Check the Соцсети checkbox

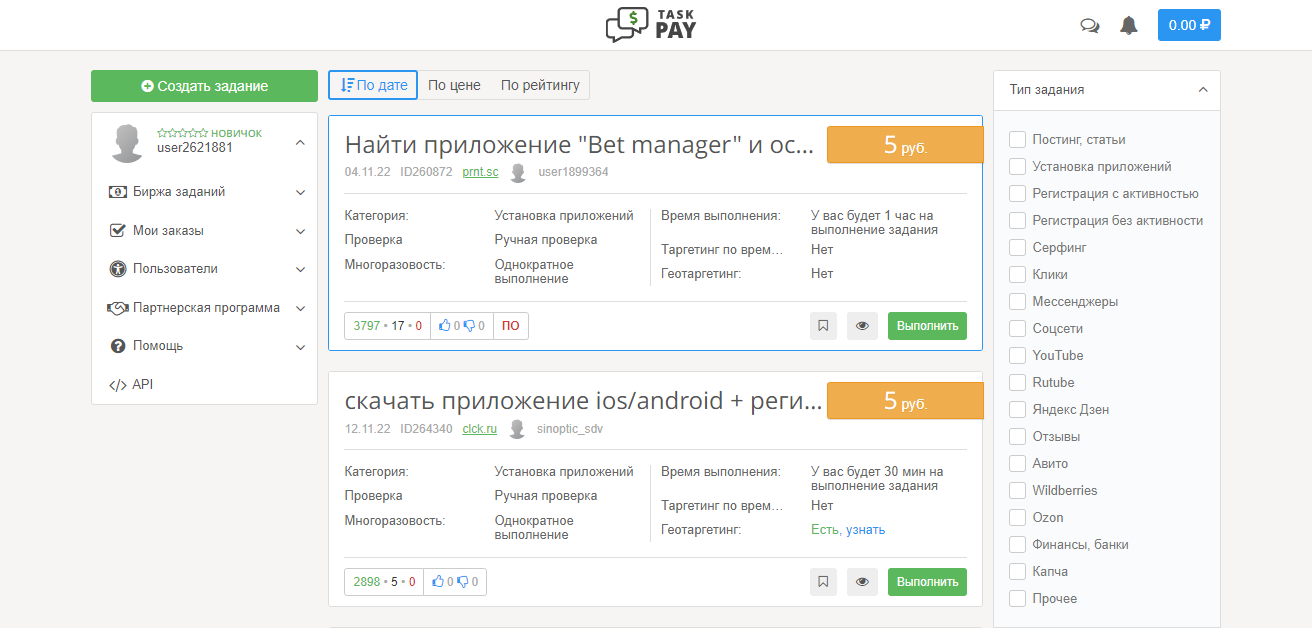(1017, 328)
